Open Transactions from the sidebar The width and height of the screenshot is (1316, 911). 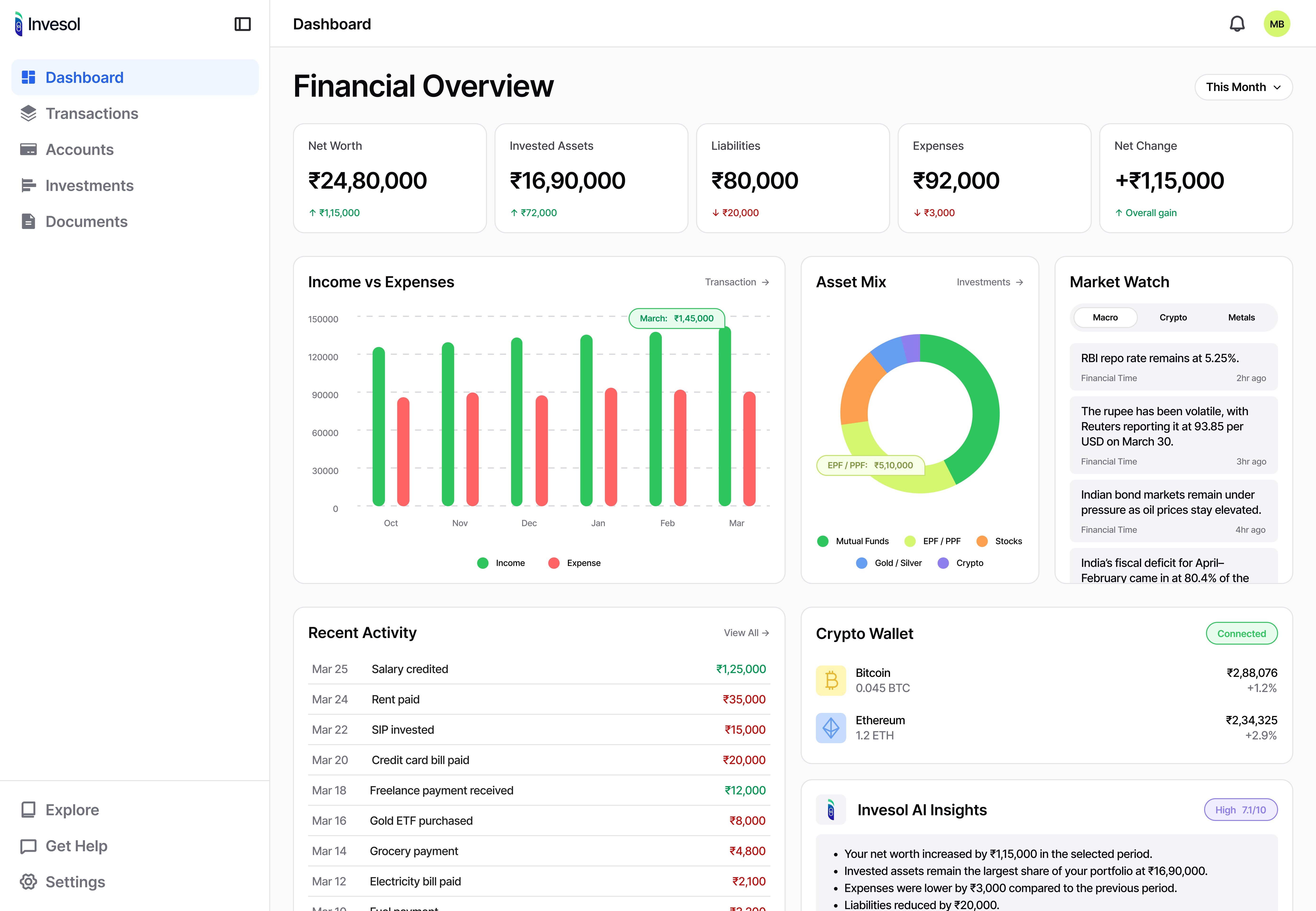[x=91, y=114]
